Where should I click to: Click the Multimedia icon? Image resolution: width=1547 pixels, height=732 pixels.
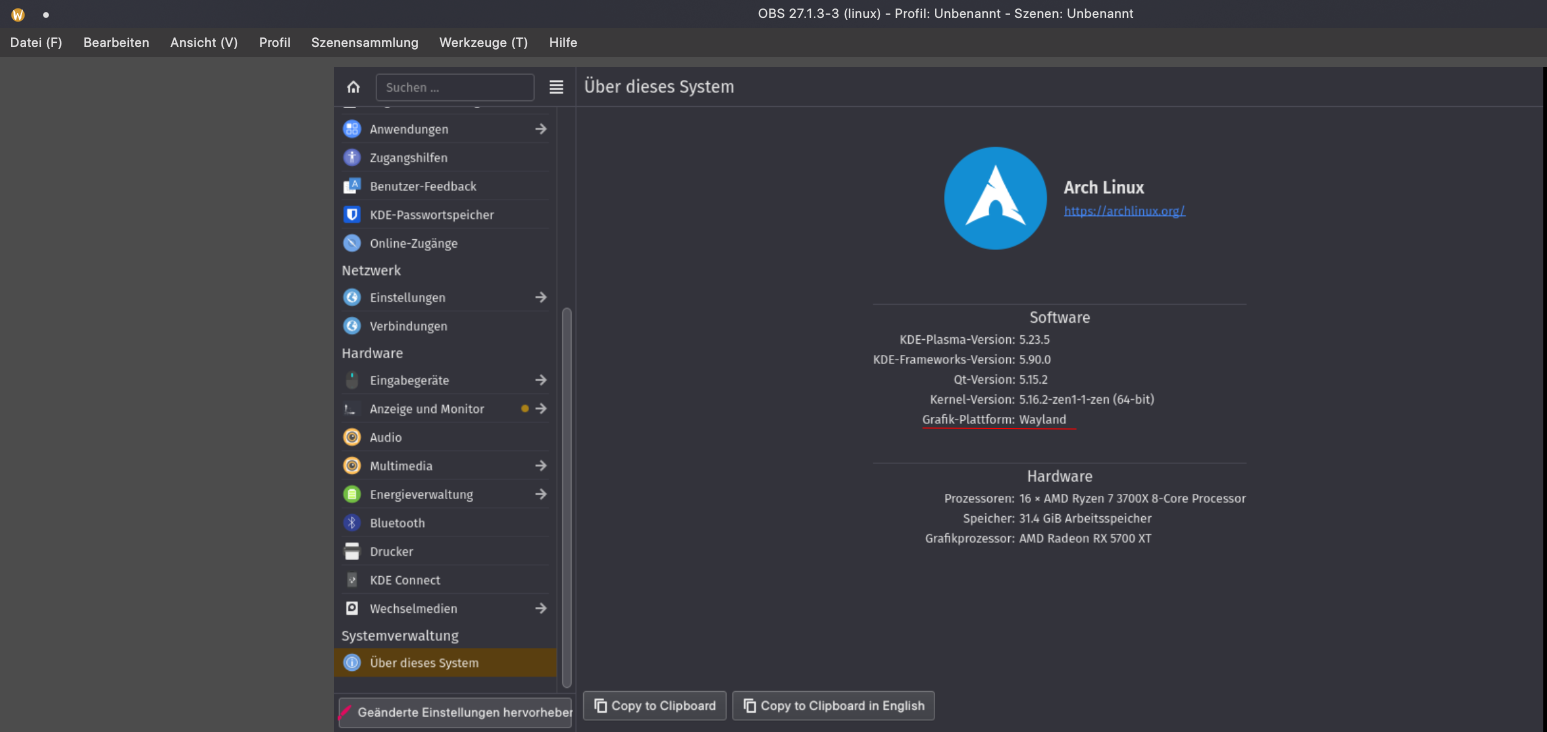pyautogui.click(x=351, y=466)
